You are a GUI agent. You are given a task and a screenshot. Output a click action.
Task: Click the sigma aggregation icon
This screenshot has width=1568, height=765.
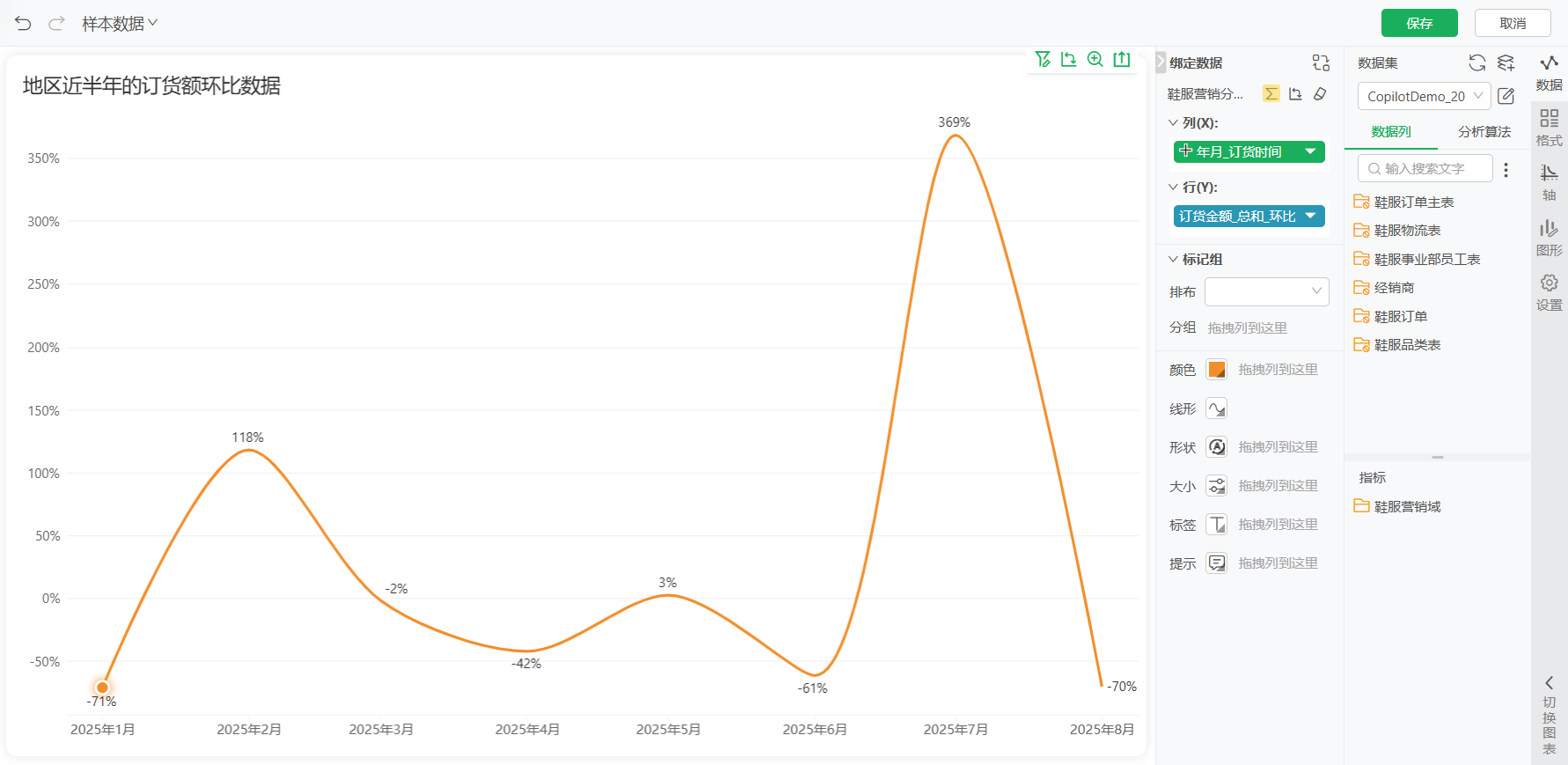1271,94
